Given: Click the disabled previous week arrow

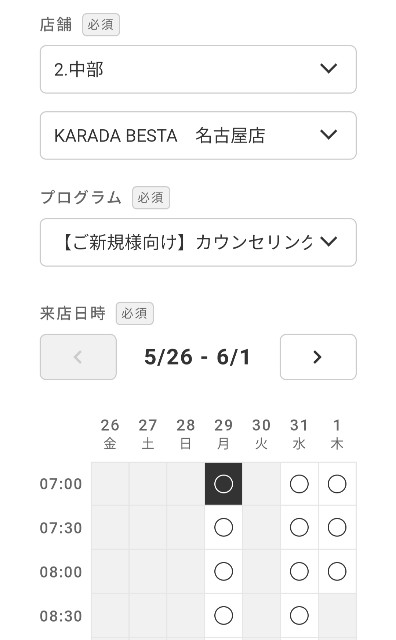Looking at the screenshot, I should click(78, 357).
